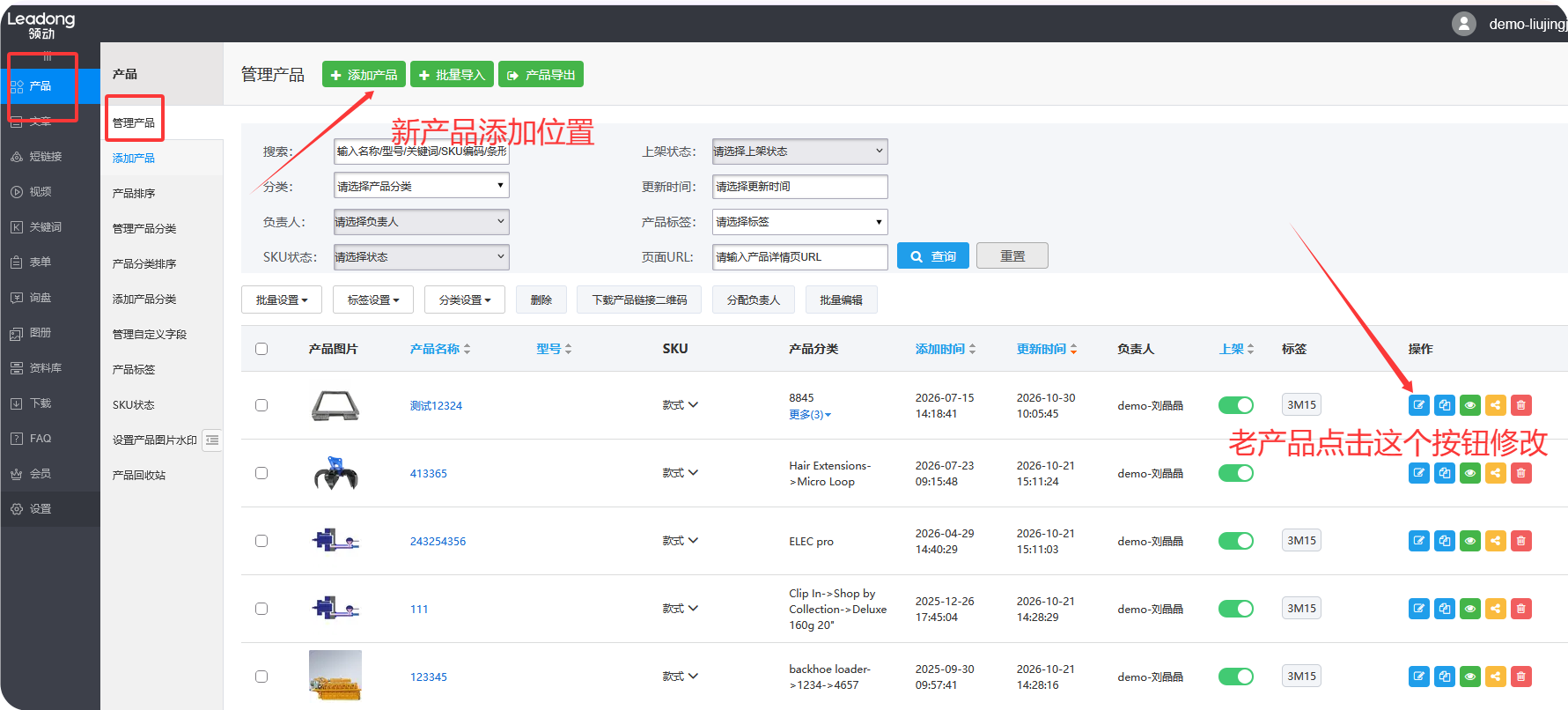
Task: Click edit icon for product 测试12324
Action: click(1419, 405)
